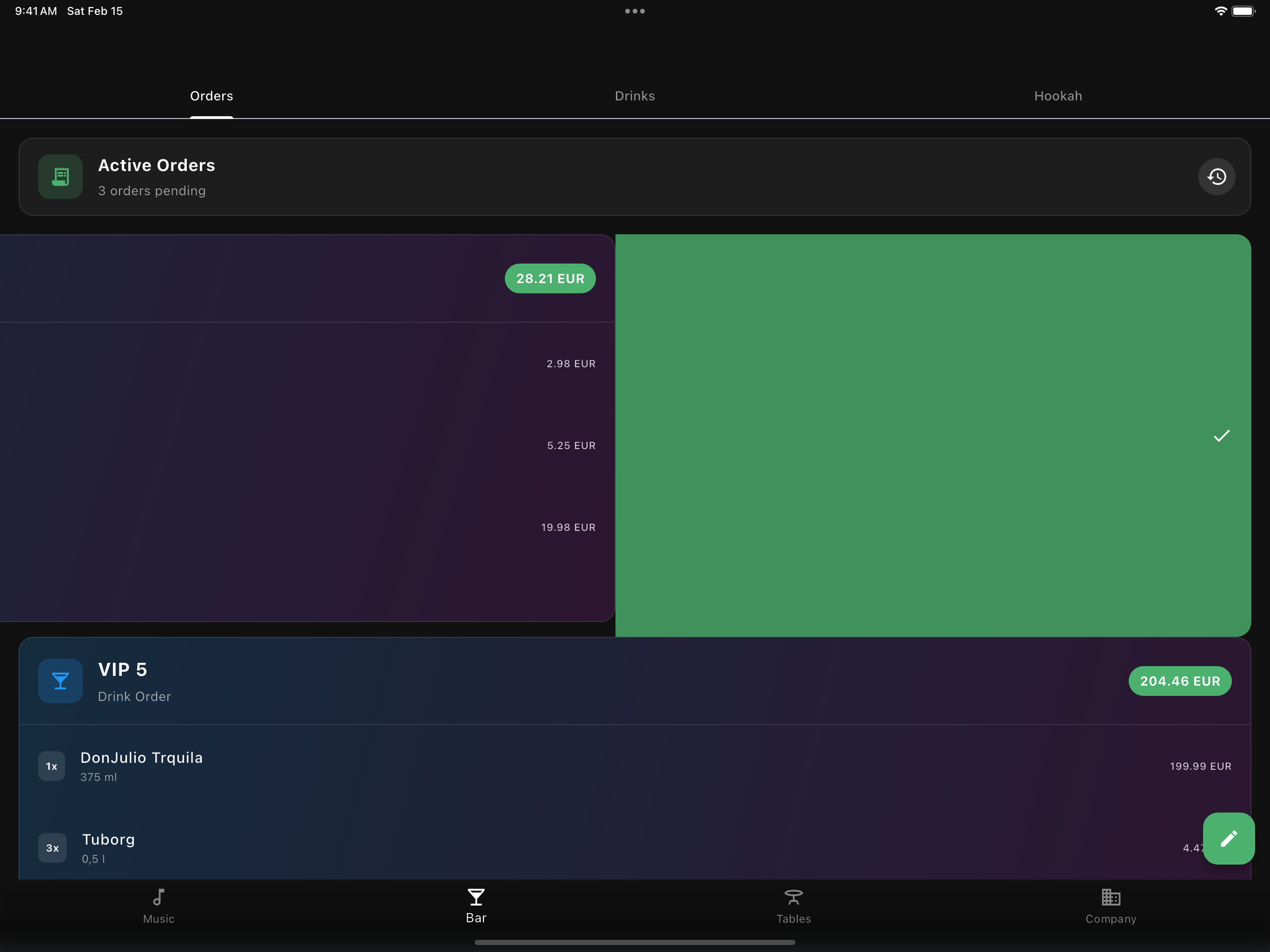The width and height of the screenshot is (1270, 952).
Task: Tap the green pencil edit button
Action: 1228,838
